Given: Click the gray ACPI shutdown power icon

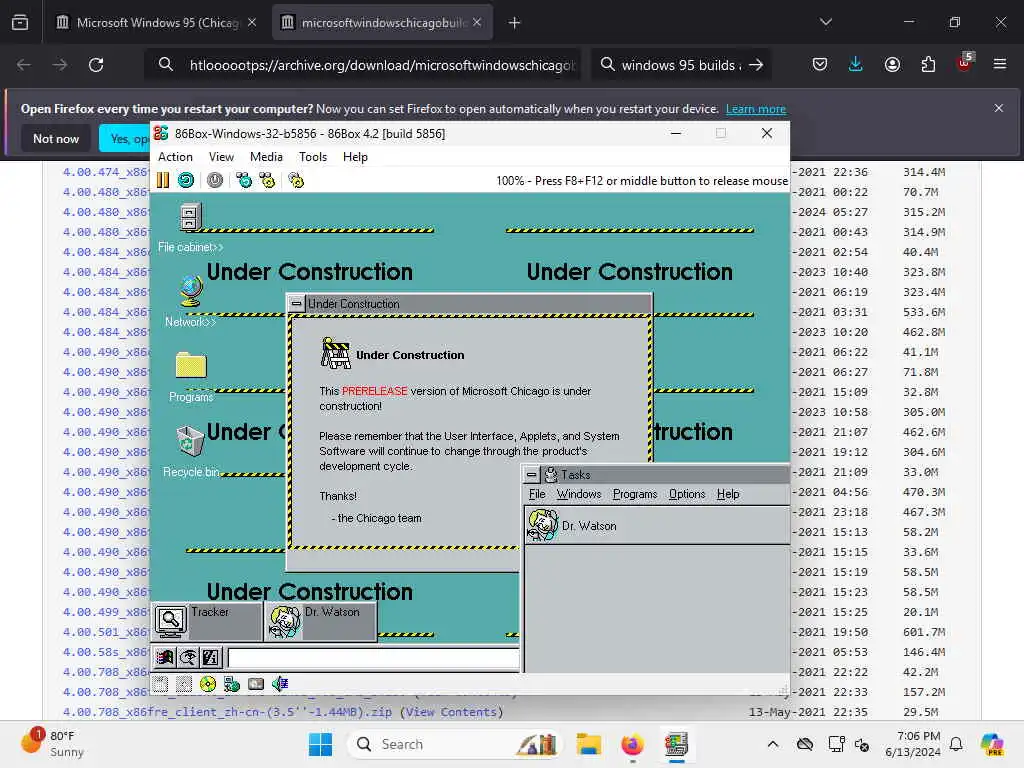Looking at the screenshot, I should 215,180.
